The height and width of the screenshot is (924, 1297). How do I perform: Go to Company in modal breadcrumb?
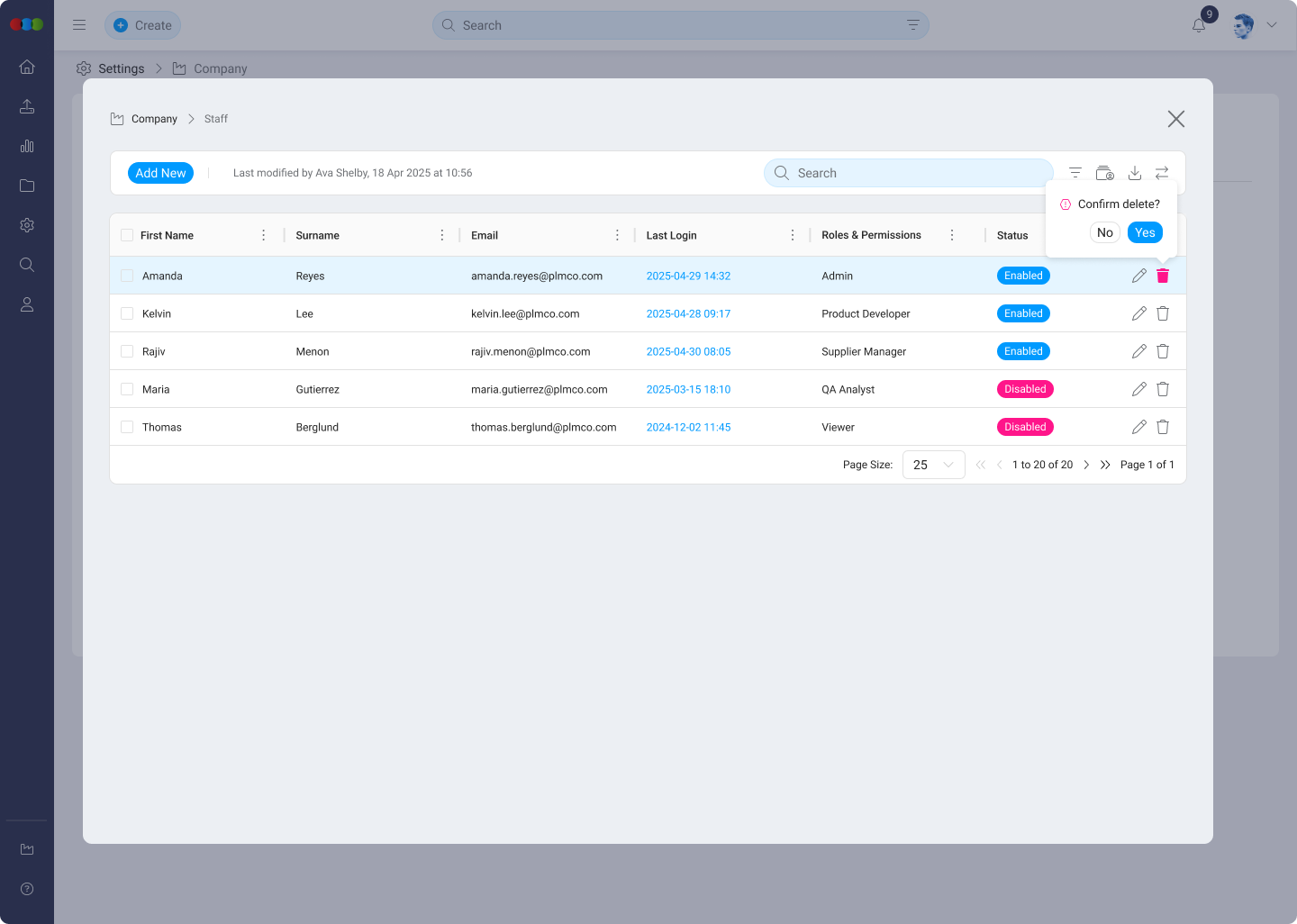point(154,119)
